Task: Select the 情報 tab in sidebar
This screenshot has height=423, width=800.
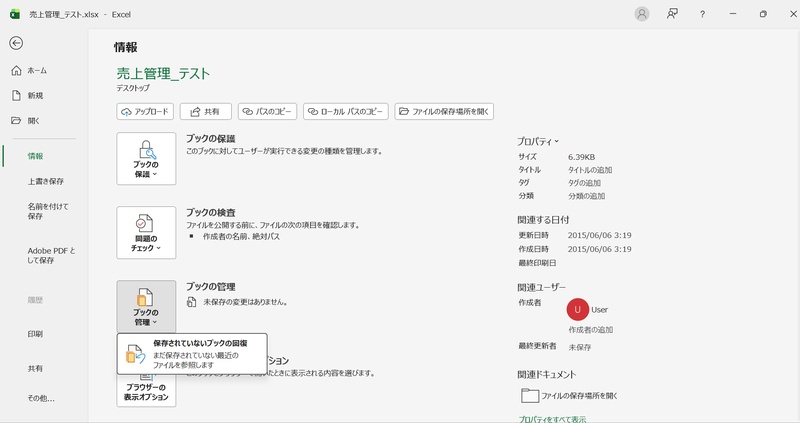Action: (x=35, y=156)
